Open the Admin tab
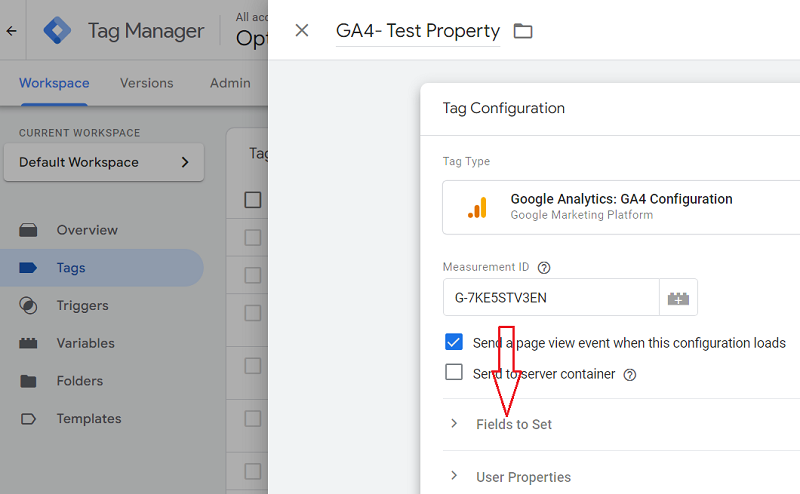The height and width of the screenshot is (494, 800). (230, 83)
